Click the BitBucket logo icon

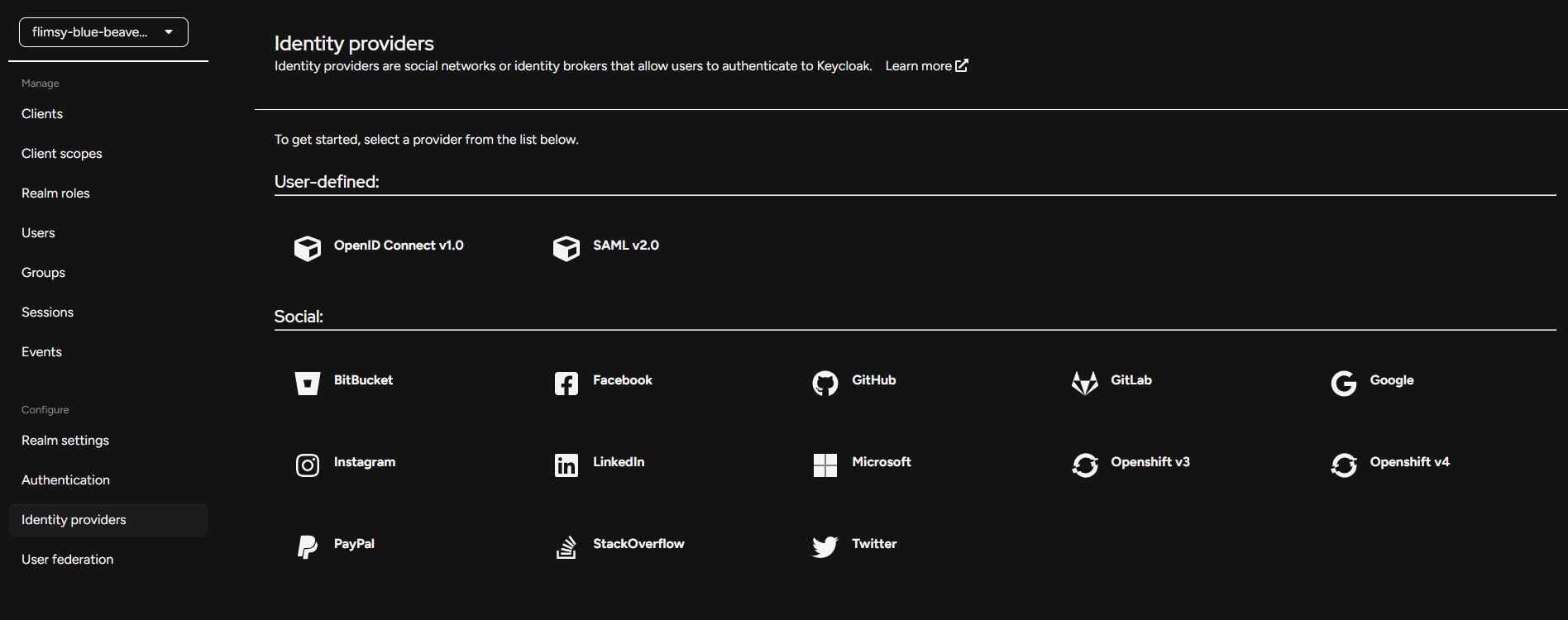[308, 383]
